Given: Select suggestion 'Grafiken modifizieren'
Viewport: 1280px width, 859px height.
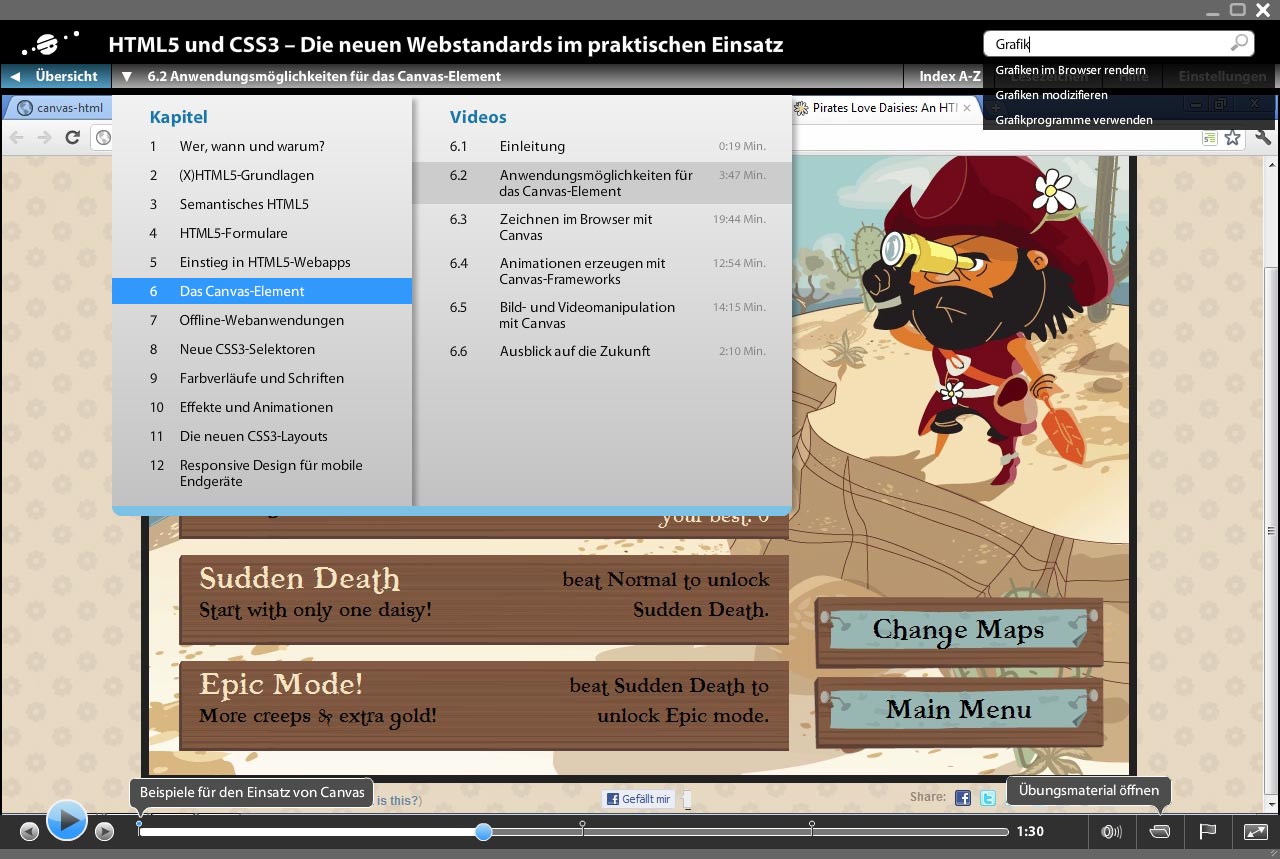Looking at the screenshot, I should click(1051, 95).
